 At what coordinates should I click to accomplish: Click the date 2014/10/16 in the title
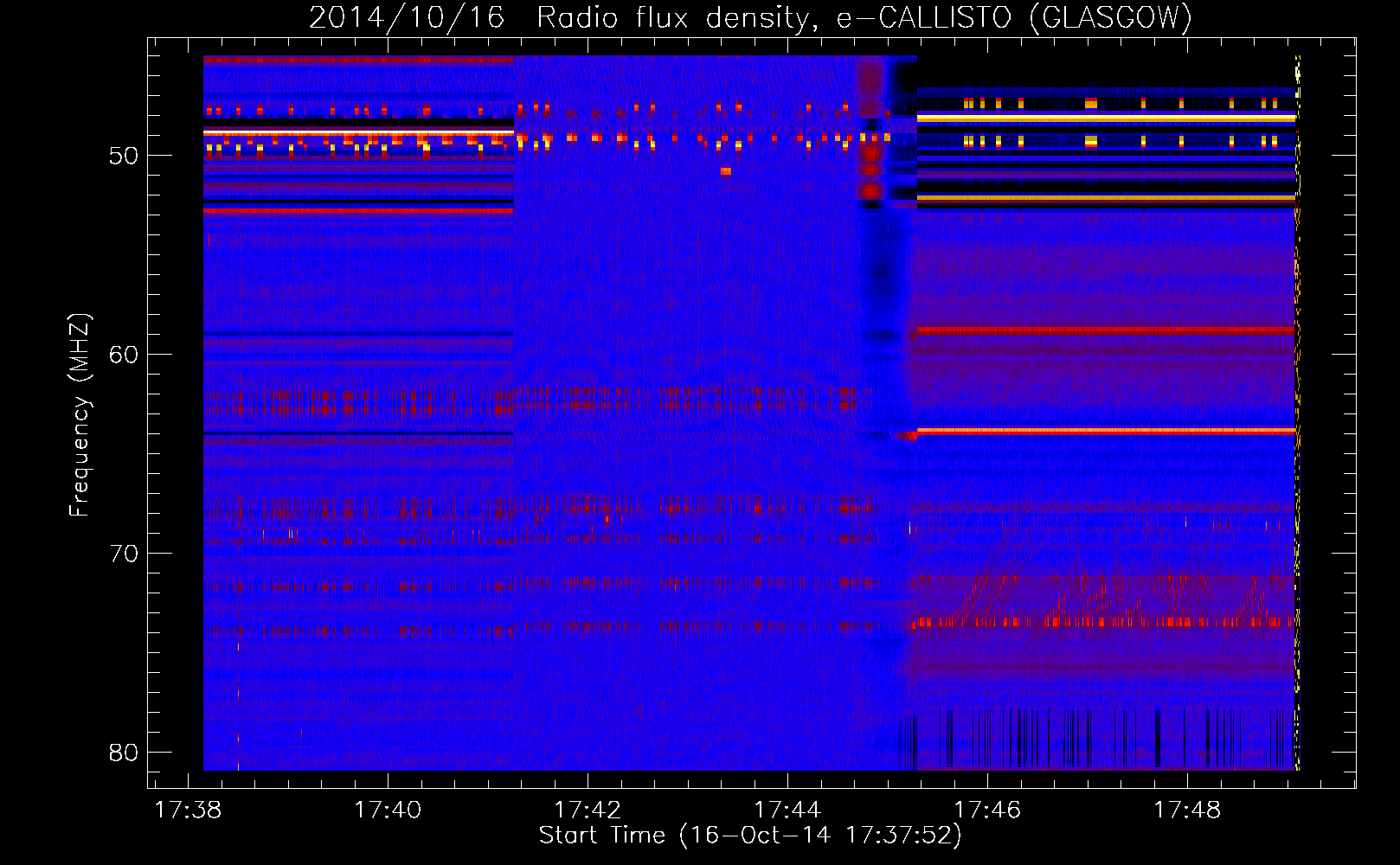(406, 17)
